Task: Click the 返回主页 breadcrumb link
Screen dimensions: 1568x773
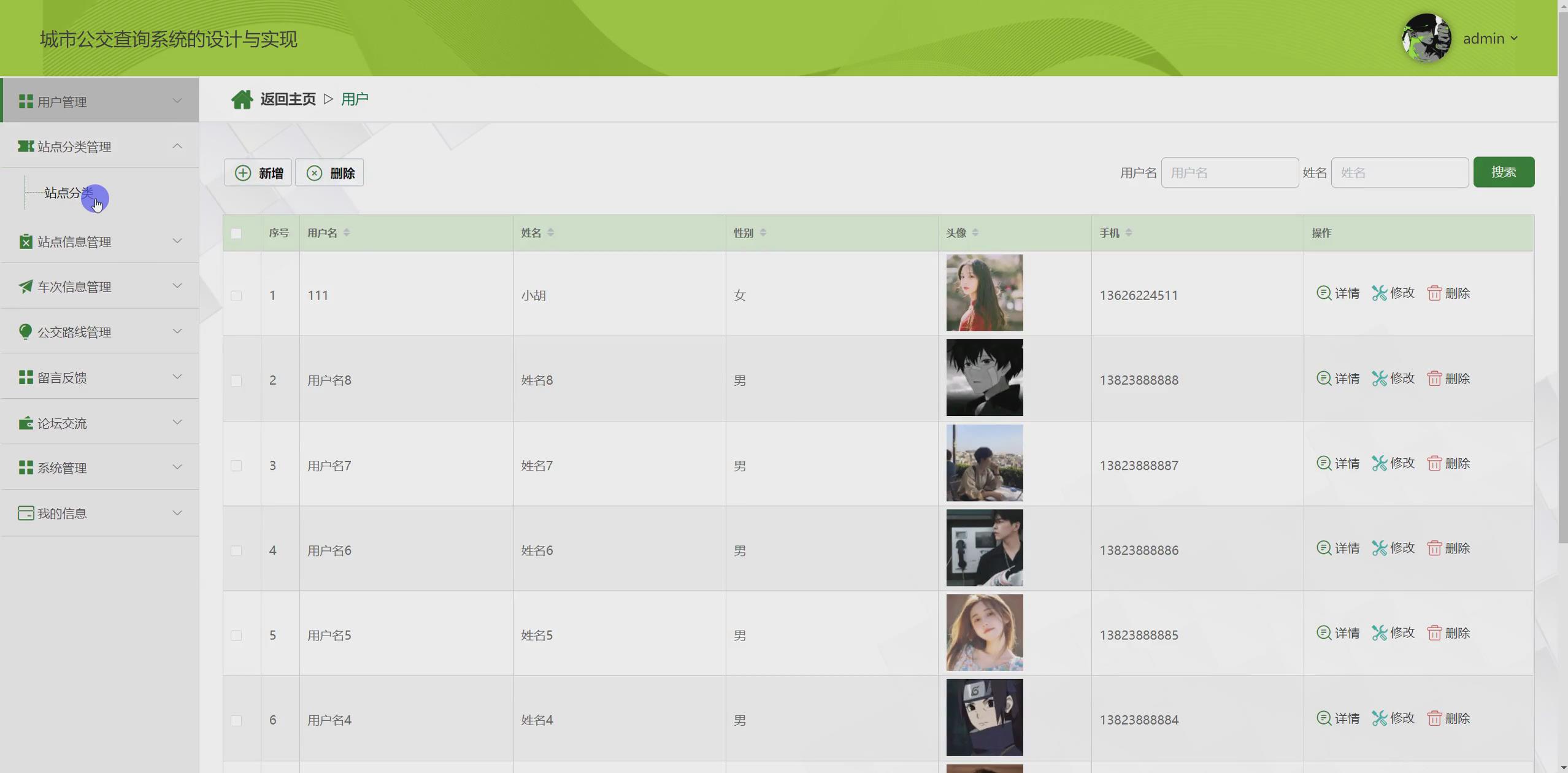Action: pos(288,99)
